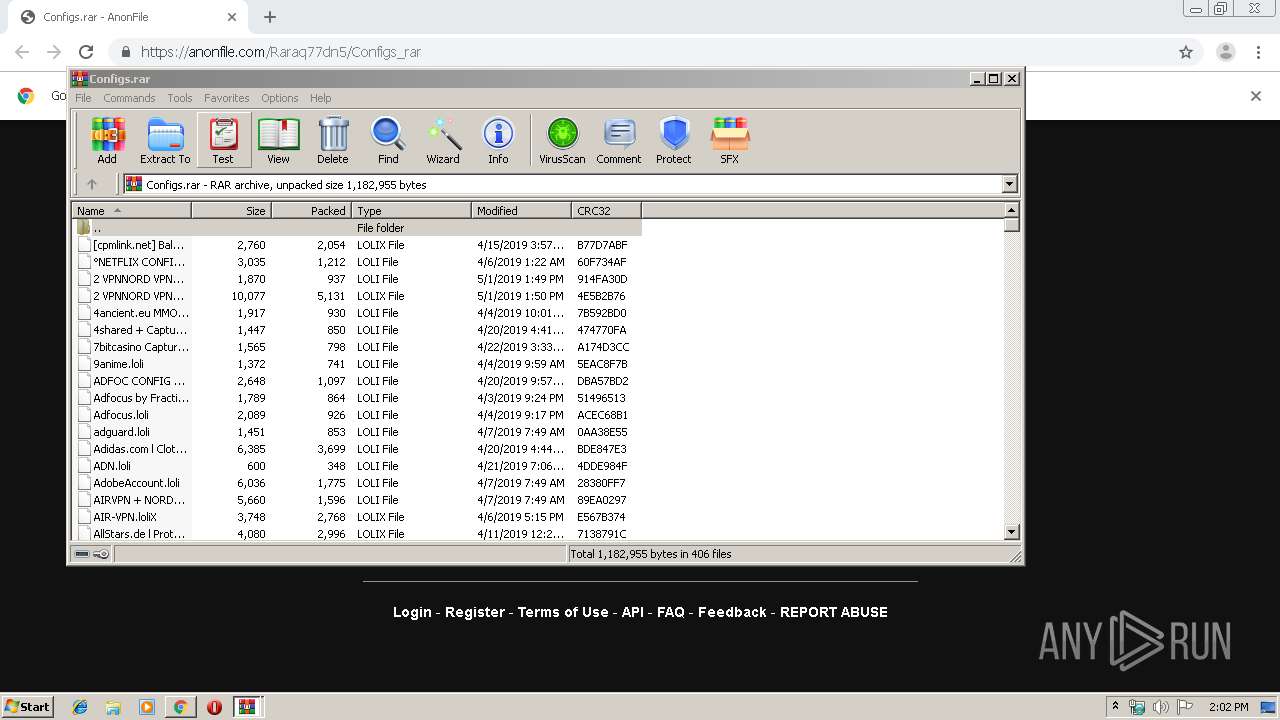Screen dimensions: 1280x720
Task: Open Windows Explorer folder in taskbar
Action: point(113,707)
